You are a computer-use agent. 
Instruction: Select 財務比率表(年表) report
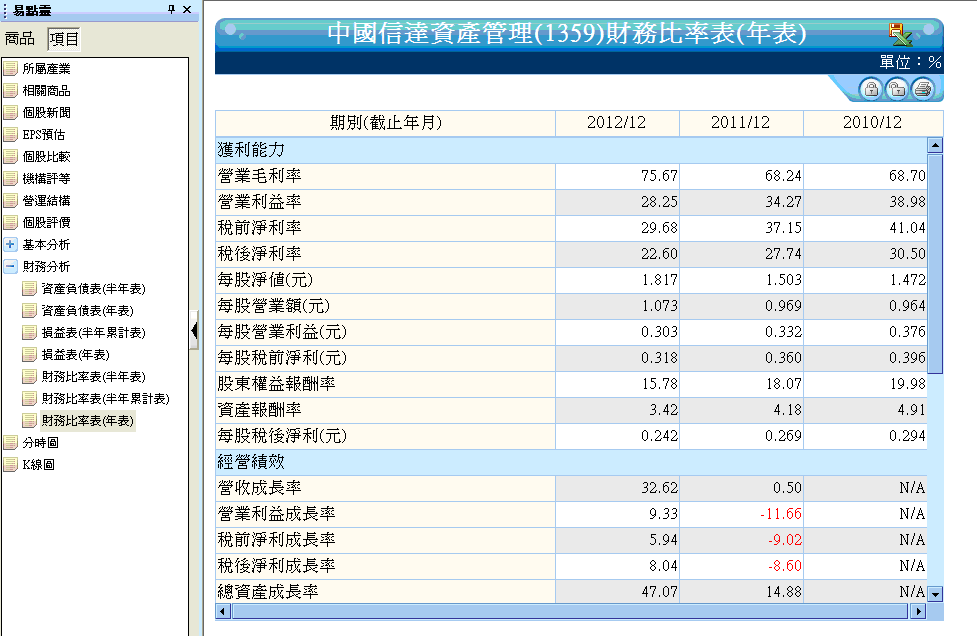click(88, 420)
